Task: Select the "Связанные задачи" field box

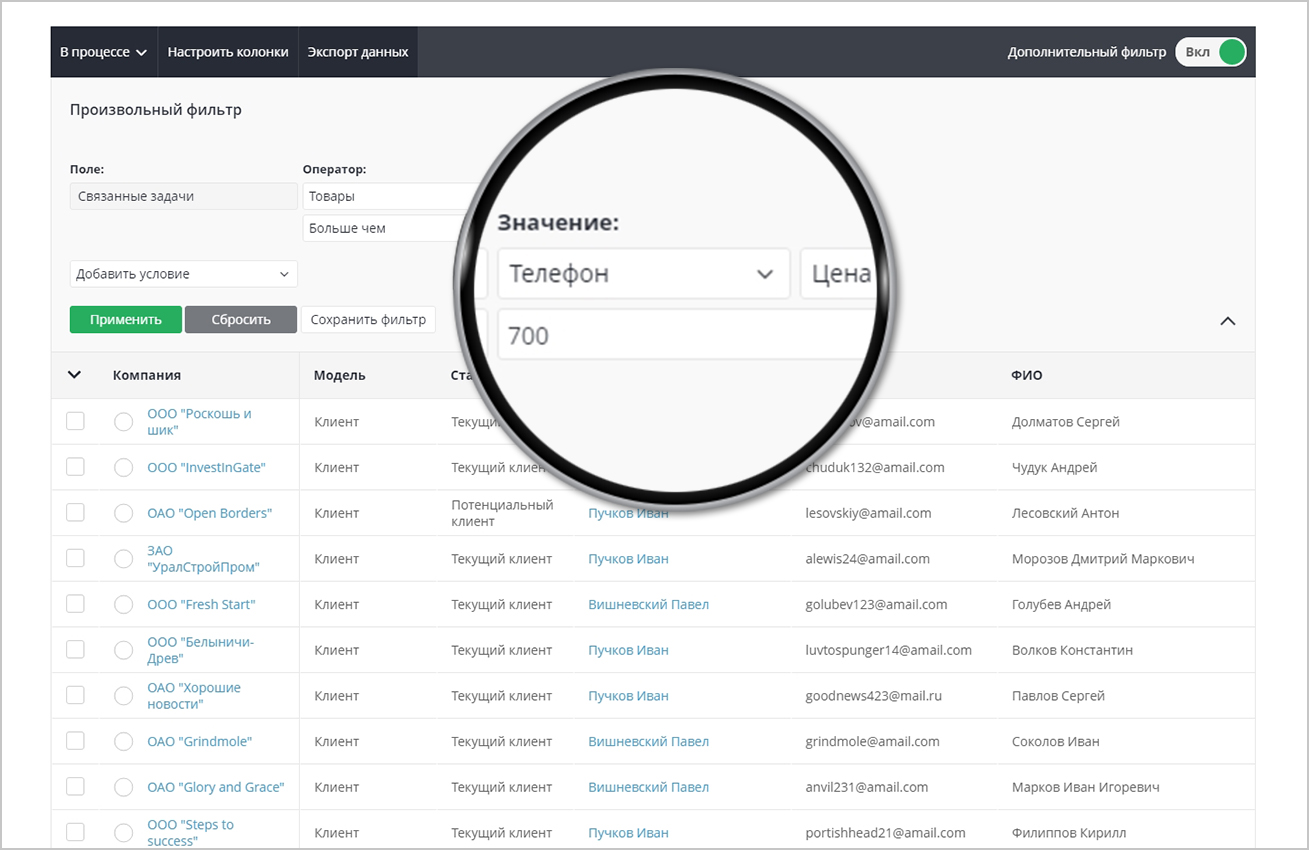Action: click(x=184, y=196)
